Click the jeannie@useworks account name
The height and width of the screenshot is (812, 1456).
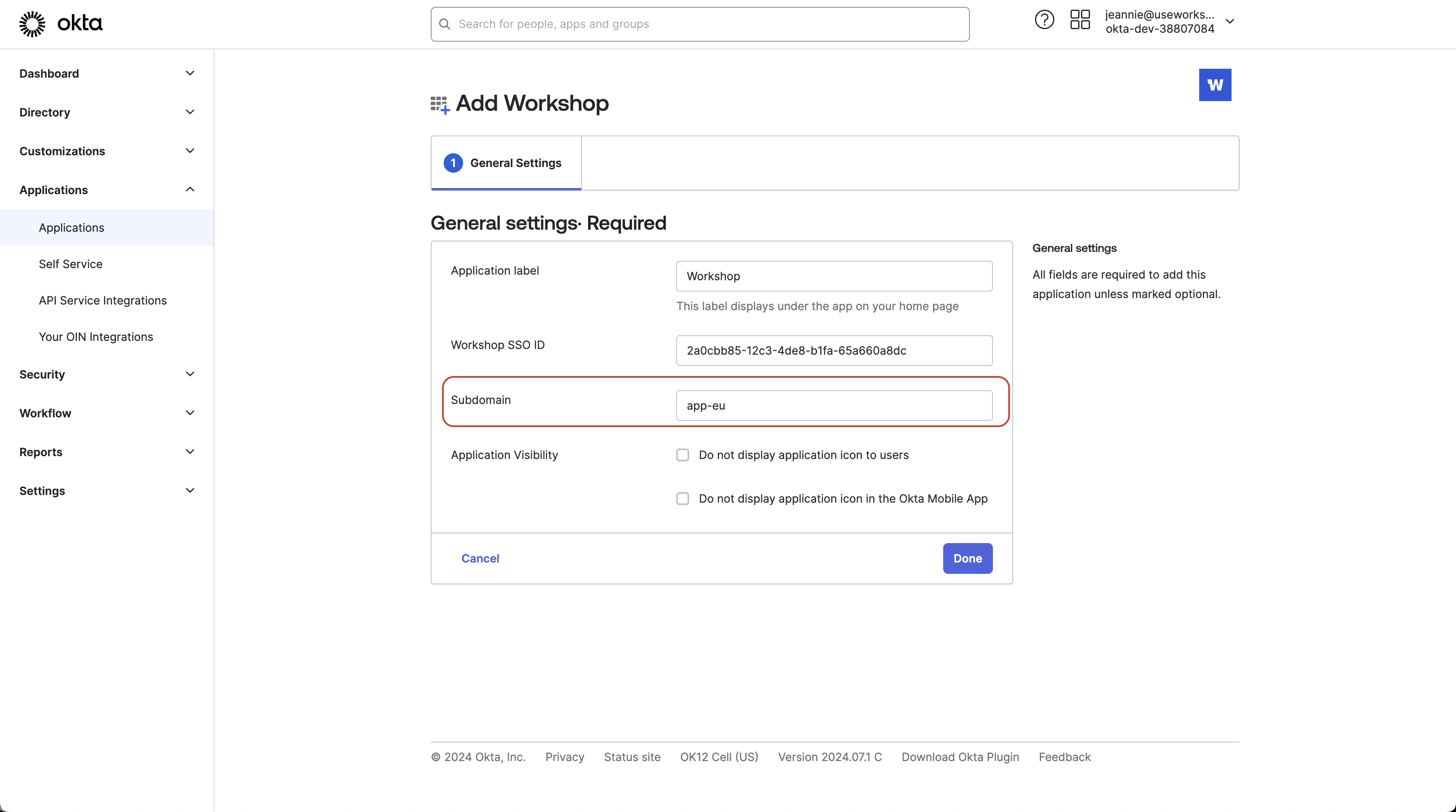[x=1159, y=15]
